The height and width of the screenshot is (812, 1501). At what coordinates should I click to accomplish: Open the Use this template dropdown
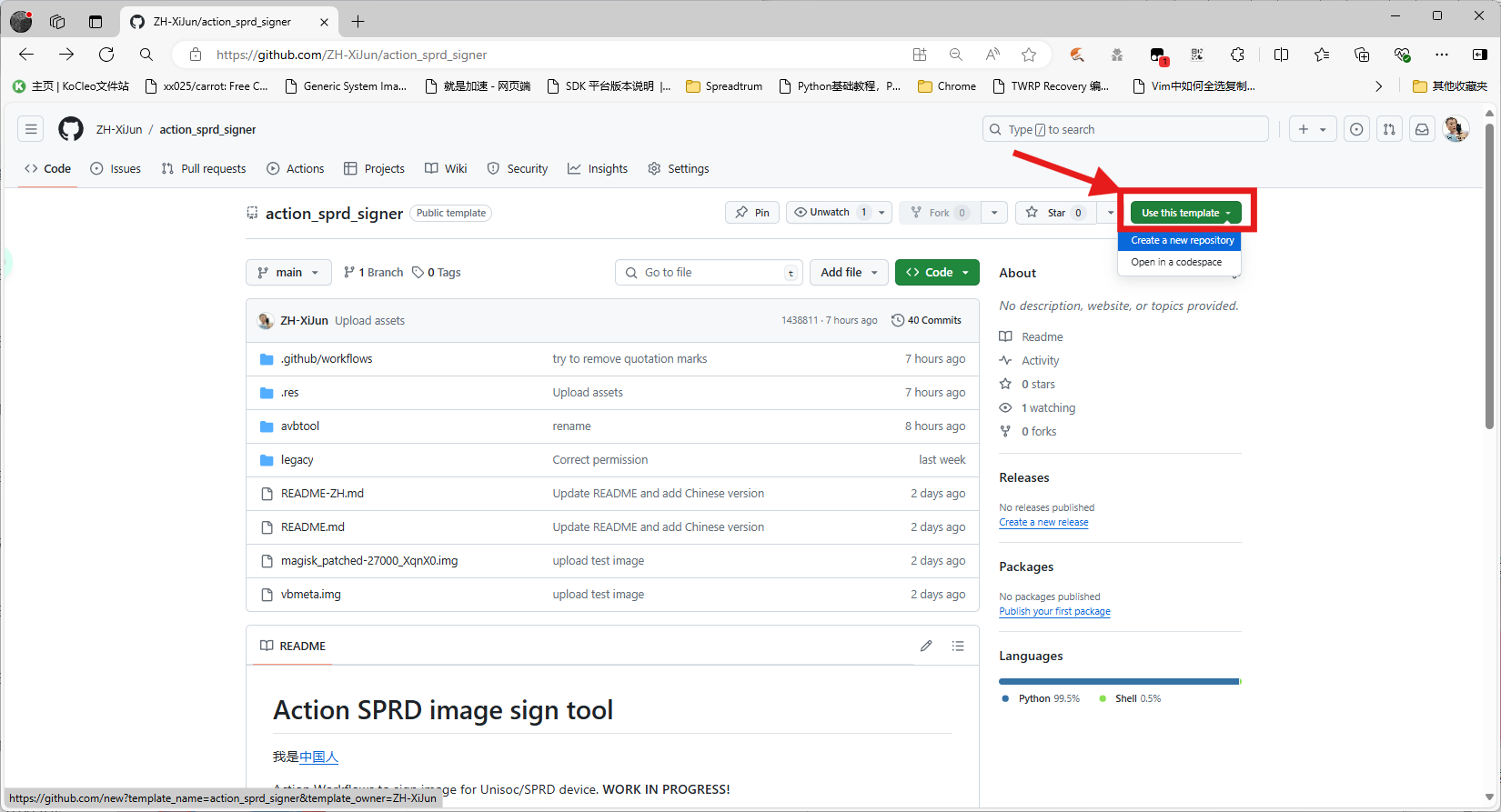[1185, 213]
